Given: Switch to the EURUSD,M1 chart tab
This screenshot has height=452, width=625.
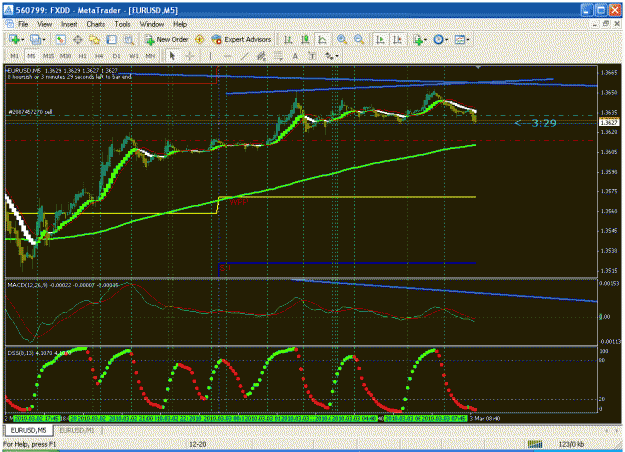Looking at the screenshot, I should coord(77,430).
